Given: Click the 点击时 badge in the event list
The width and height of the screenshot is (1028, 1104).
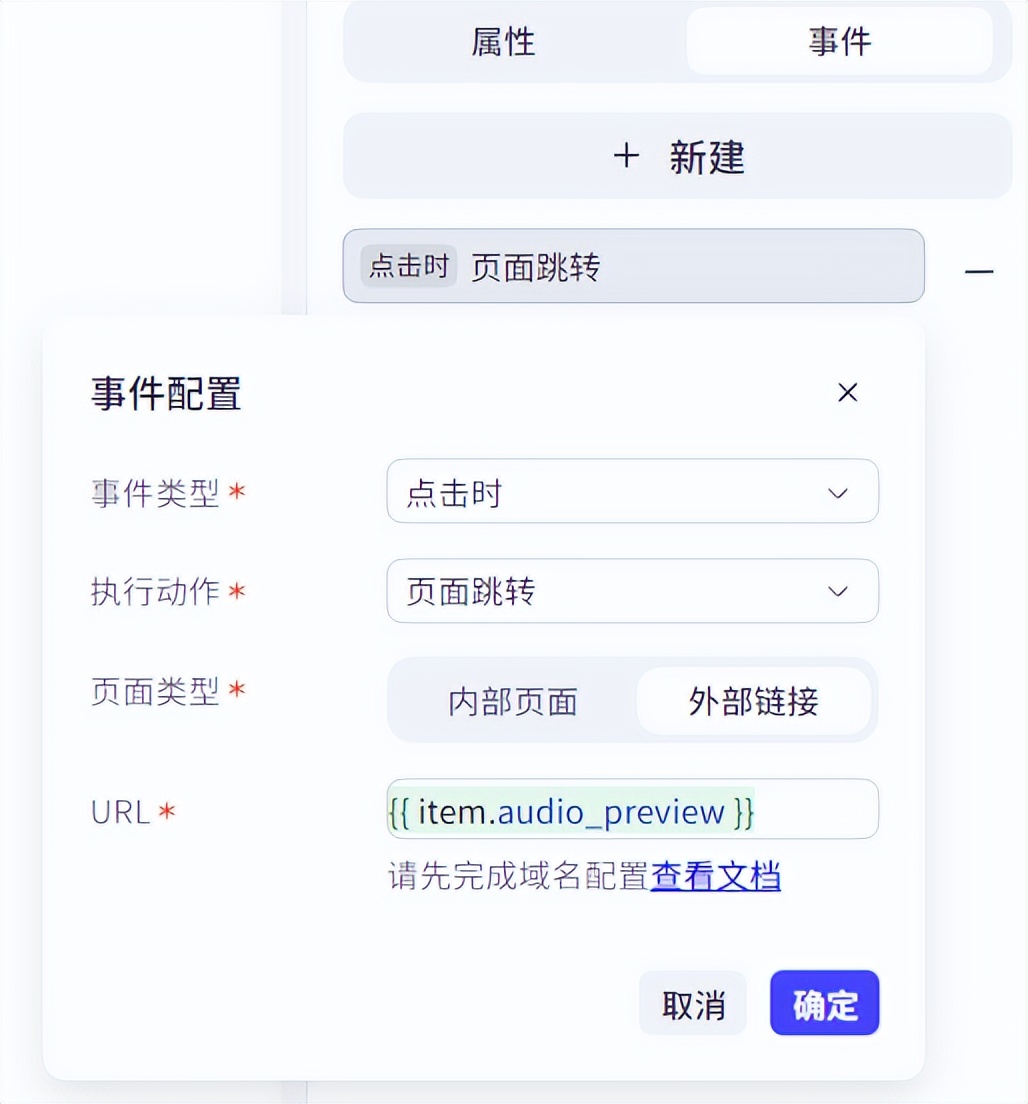Looking at the screenshot, I should coord(408,266).
